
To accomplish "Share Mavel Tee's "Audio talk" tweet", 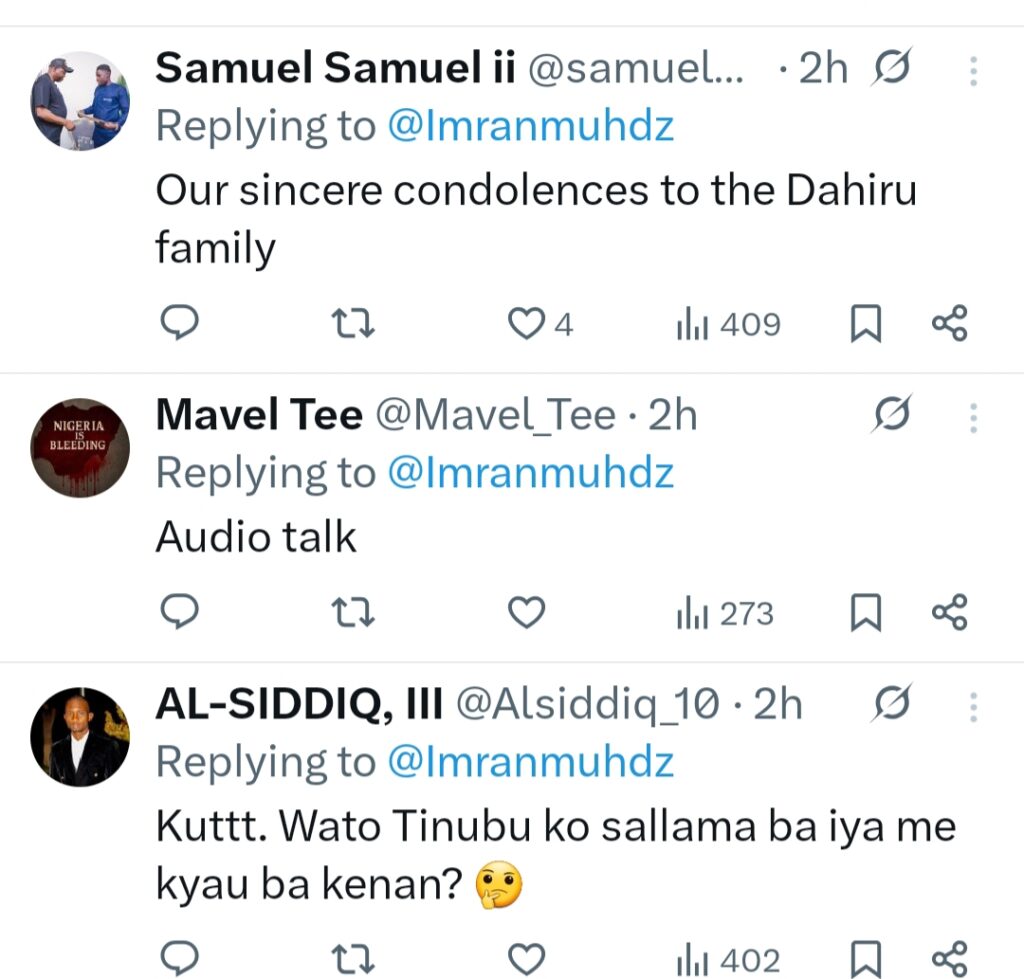I will click(949, 612).
